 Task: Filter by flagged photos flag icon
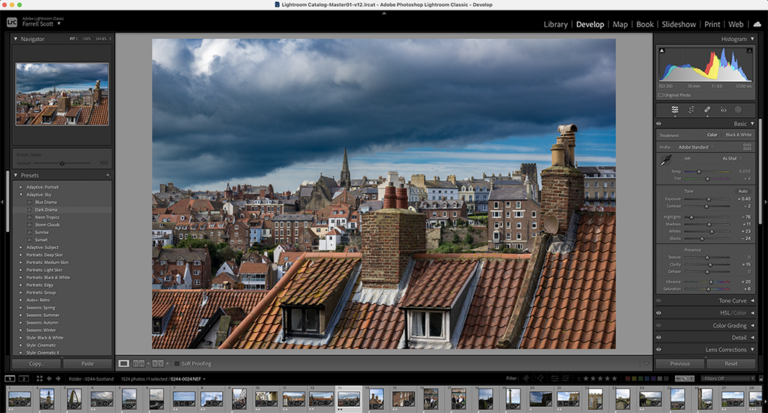527,378
